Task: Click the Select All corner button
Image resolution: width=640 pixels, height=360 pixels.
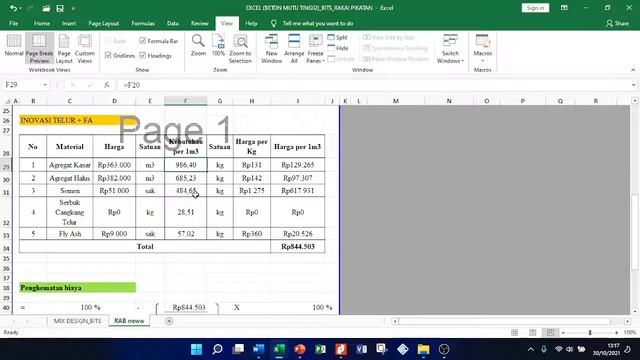Action: pos(7,101)
